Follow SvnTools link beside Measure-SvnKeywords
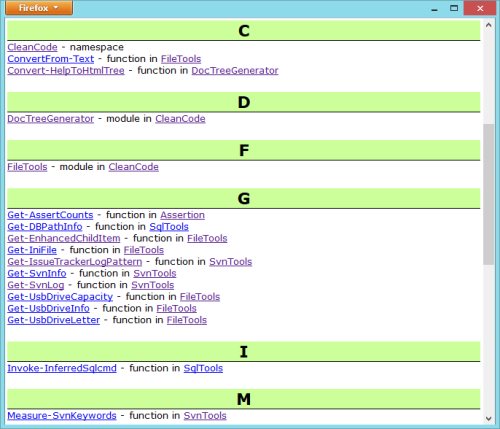Image resolution: width=500 pixels, height=429 pixels. 205,416
